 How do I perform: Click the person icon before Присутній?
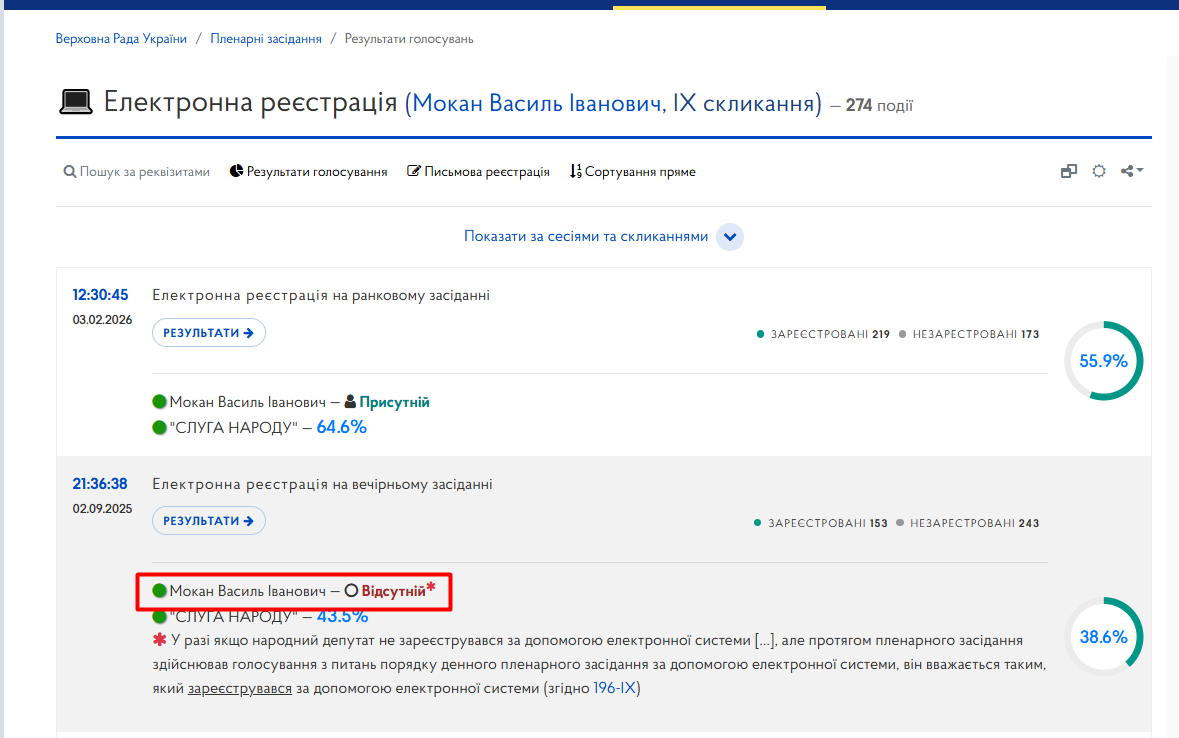pos(350,402)
